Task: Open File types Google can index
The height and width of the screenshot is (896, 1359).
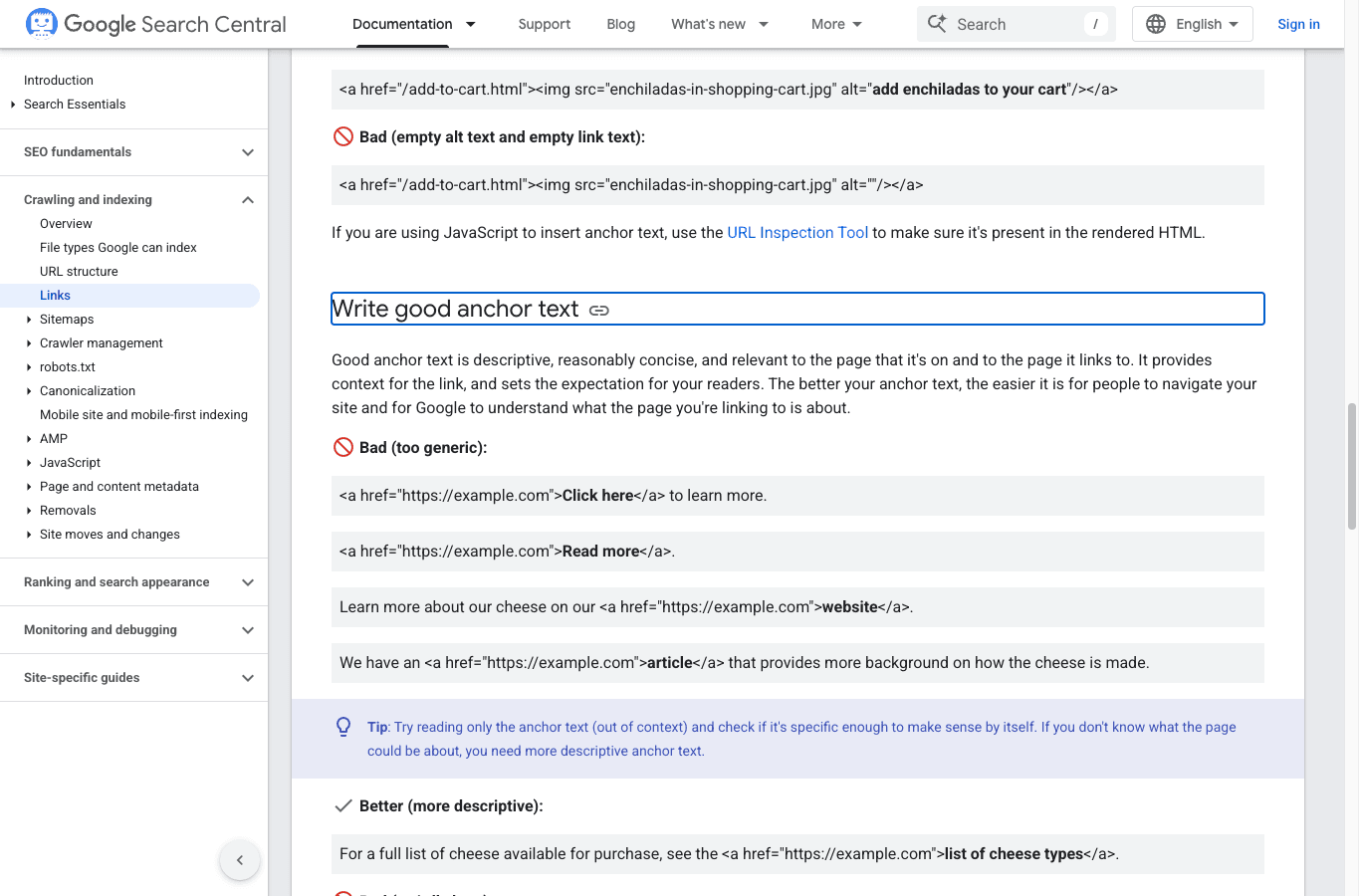Action: click(x=118, y=248)
